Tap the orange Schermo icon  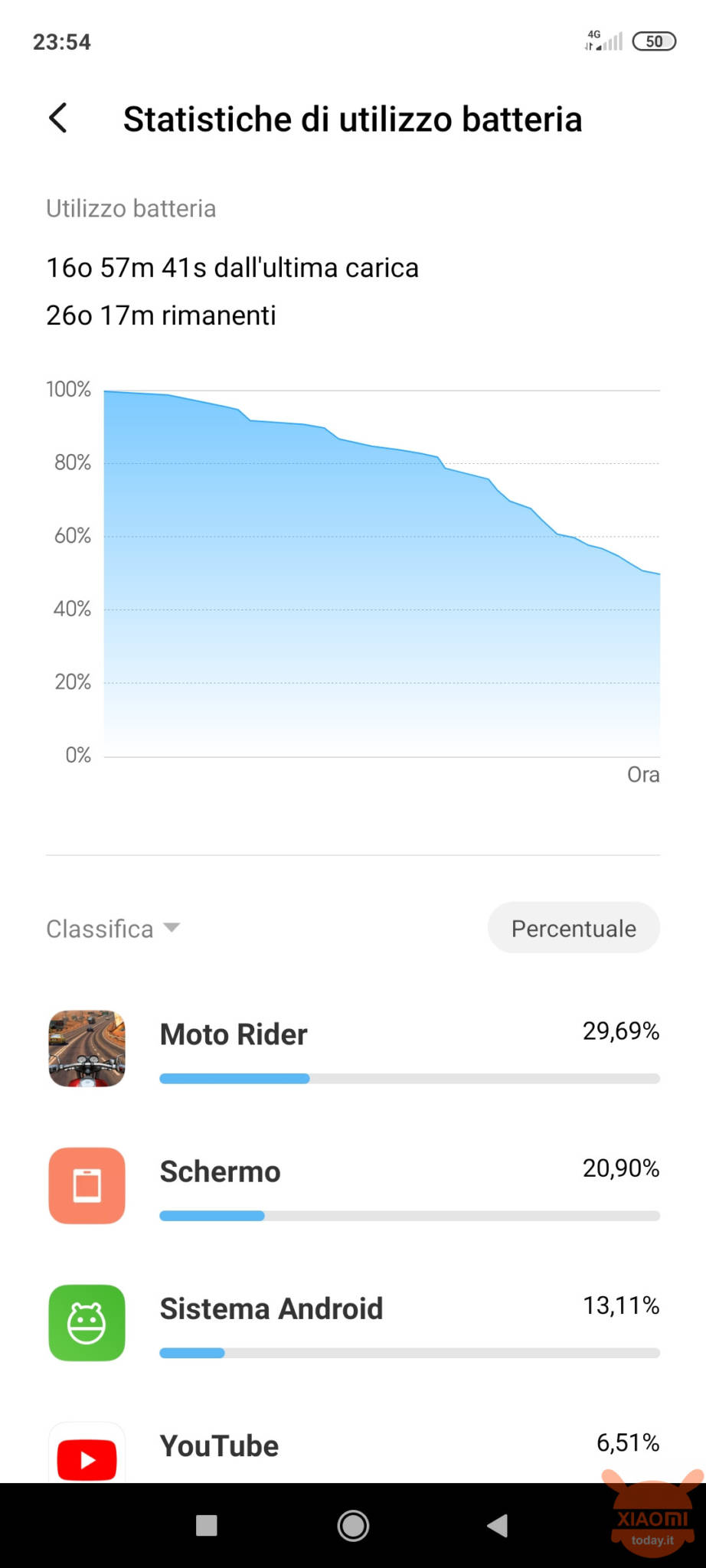(87, 1185)
